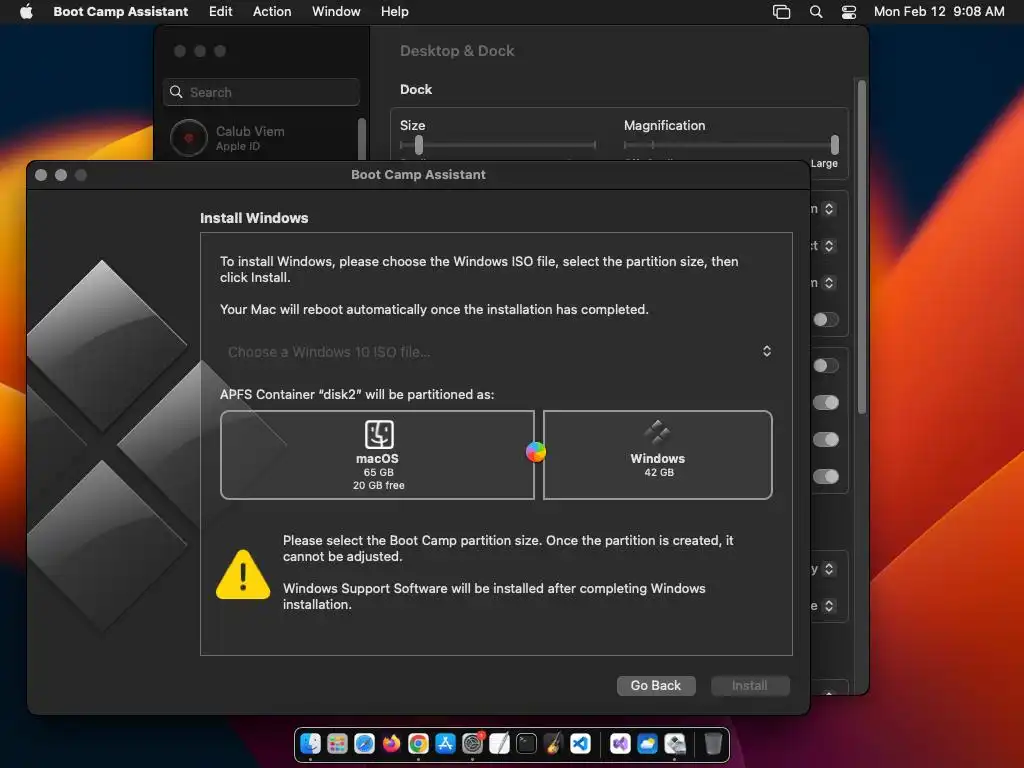Open the popup stepper ending in 'y'
This screenshot has width=1024, height=768.
[829, 569]
